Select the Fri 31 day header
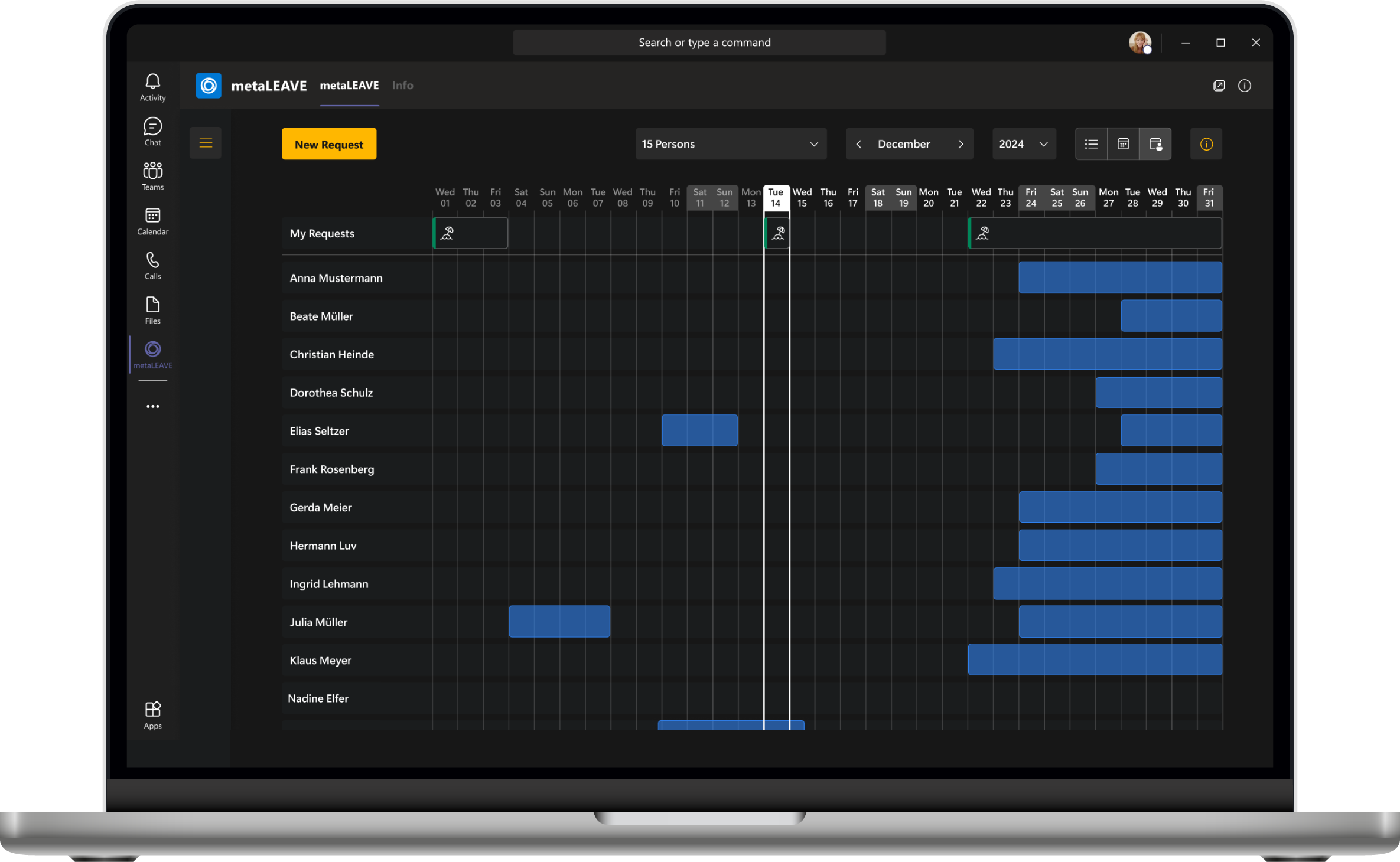The image size is (1400, 862). [1209, 198]
